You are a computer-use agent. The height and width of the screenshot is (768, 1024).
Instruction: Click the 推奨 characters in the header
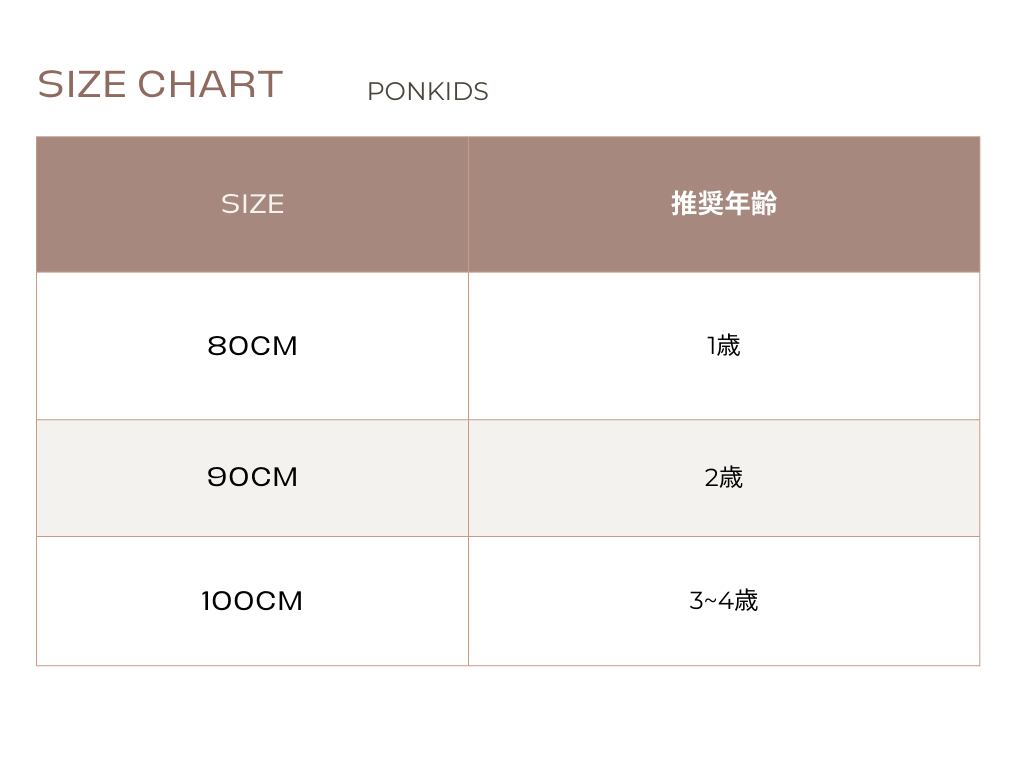(697, 204)
